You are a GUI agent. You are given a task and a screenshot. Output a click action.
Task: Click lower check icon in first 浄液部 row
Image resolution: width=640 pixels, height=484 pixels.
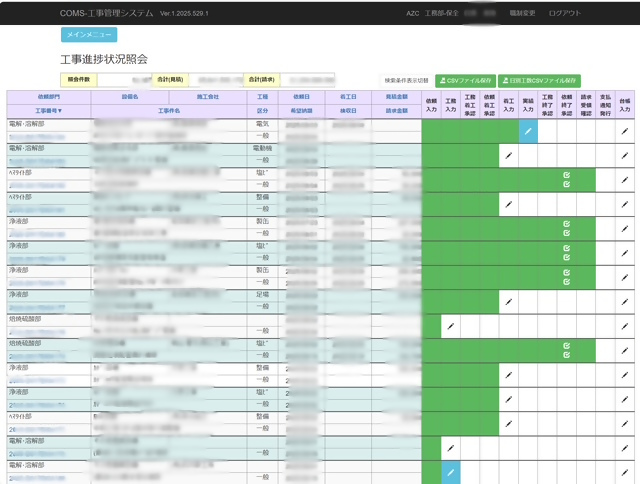coord(566,234)
